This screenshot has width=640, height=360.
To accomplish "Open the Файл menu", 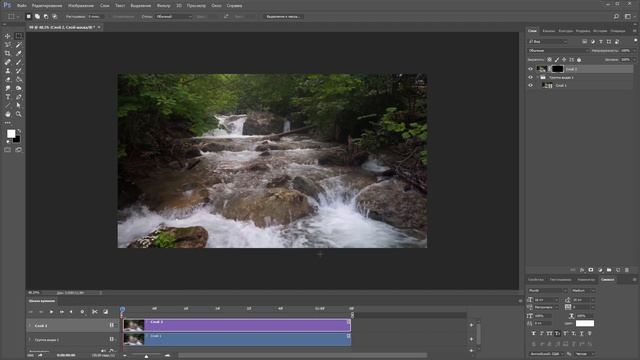I will click(22, 6).
